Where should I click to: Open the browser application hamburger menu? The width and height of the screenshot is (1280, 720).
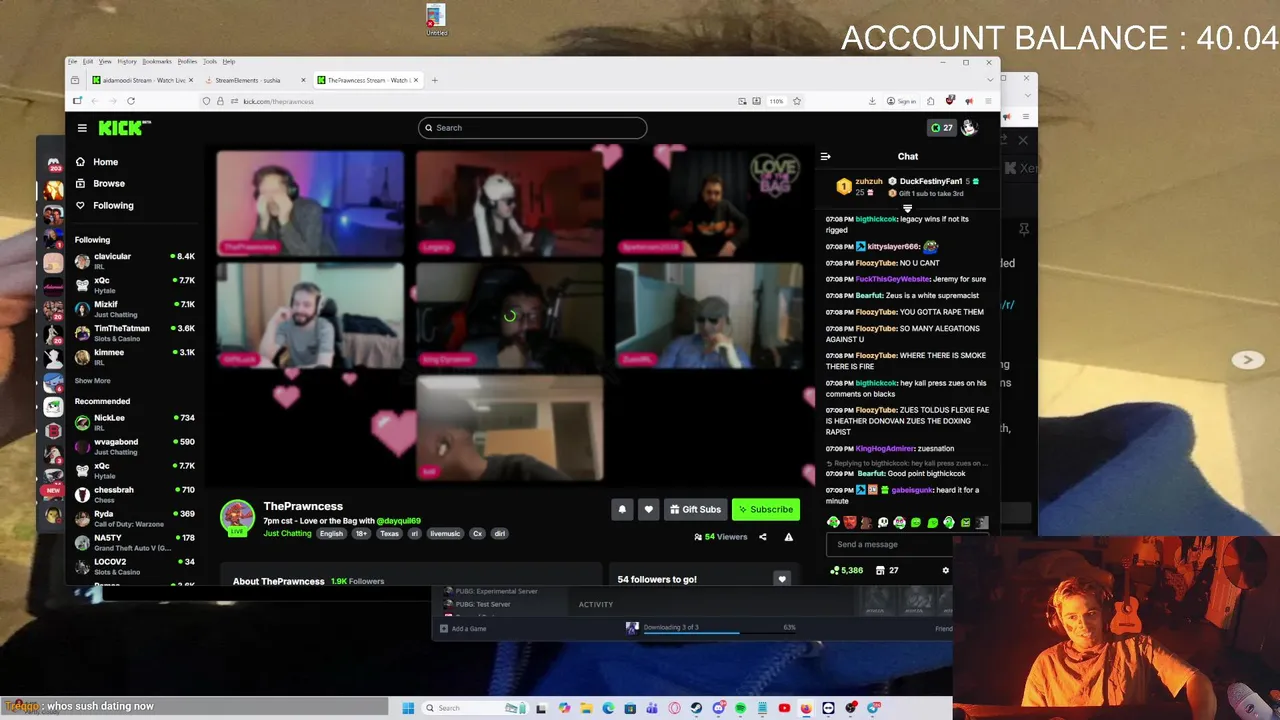click(x=988, y=101)
